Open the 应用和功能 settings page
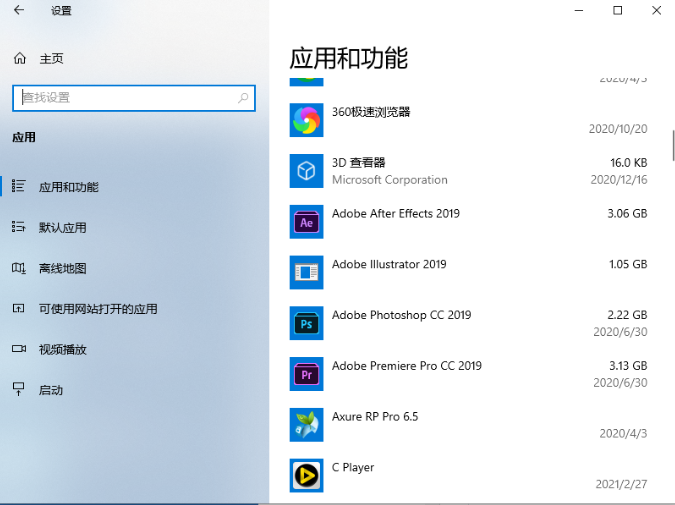 (x=68, y=187)
